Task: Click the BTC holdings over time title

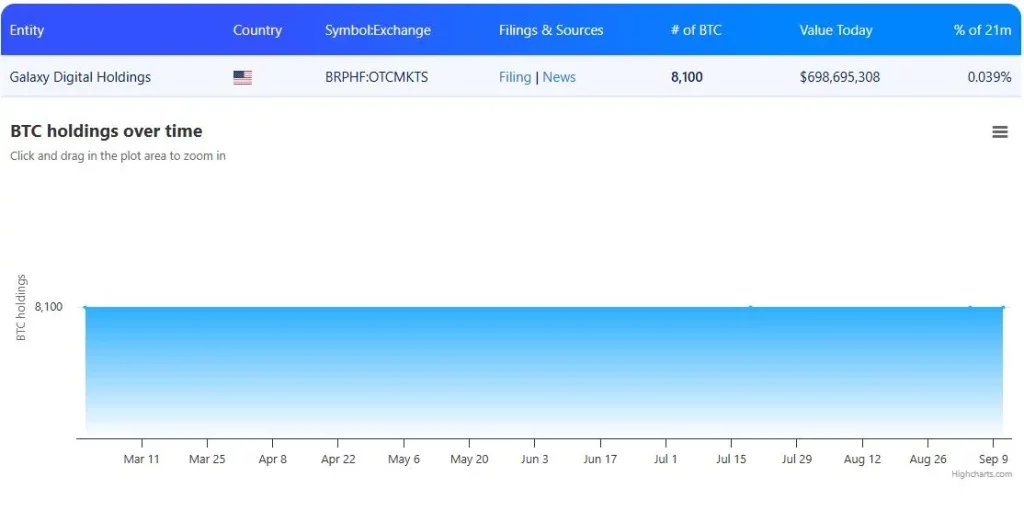Action: coord(106,131)
